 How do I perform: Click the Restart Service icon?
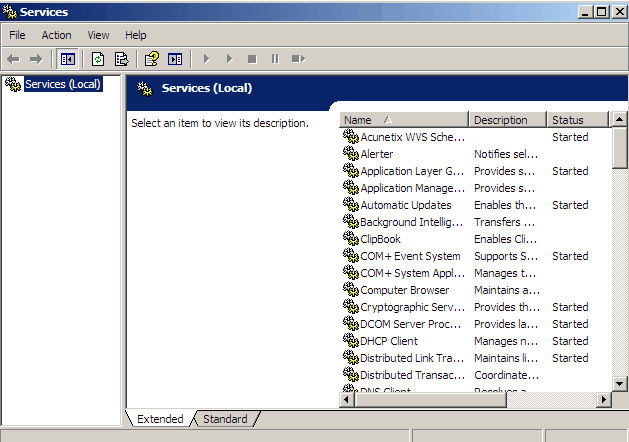(x=298, y=59)
